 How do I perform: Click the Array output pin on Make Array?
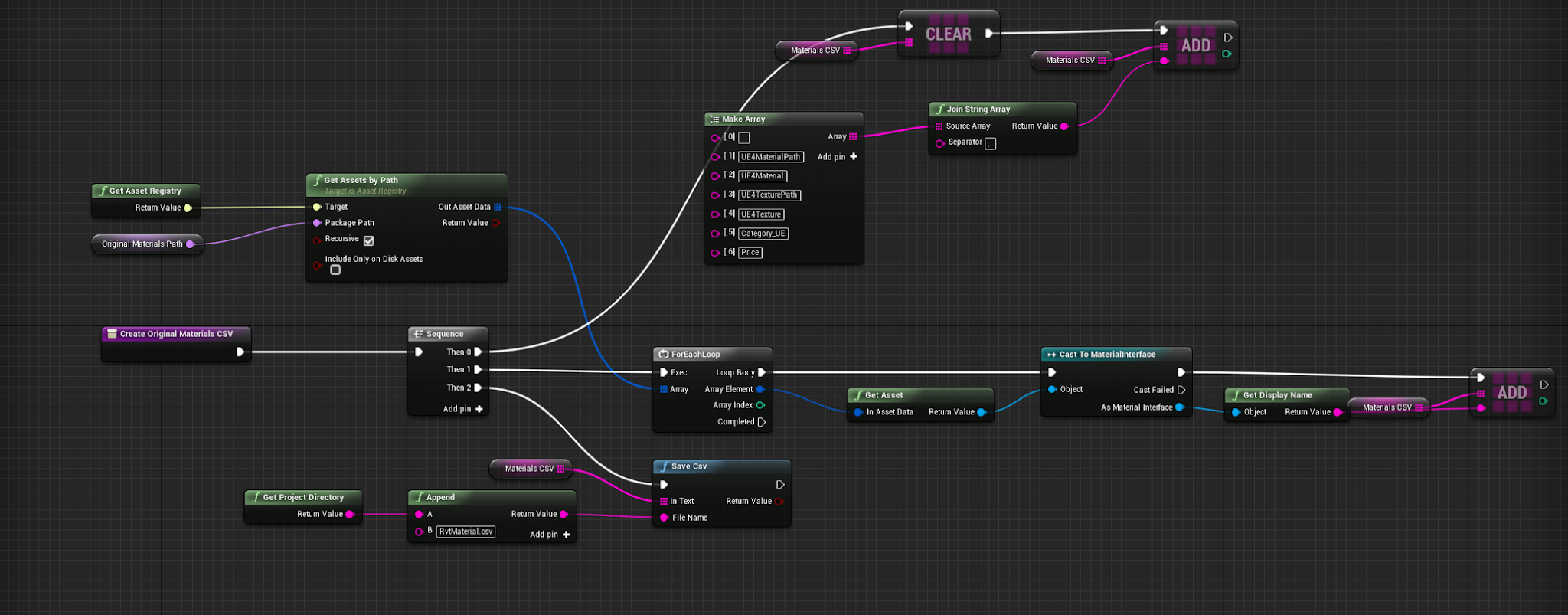(854, 137)
